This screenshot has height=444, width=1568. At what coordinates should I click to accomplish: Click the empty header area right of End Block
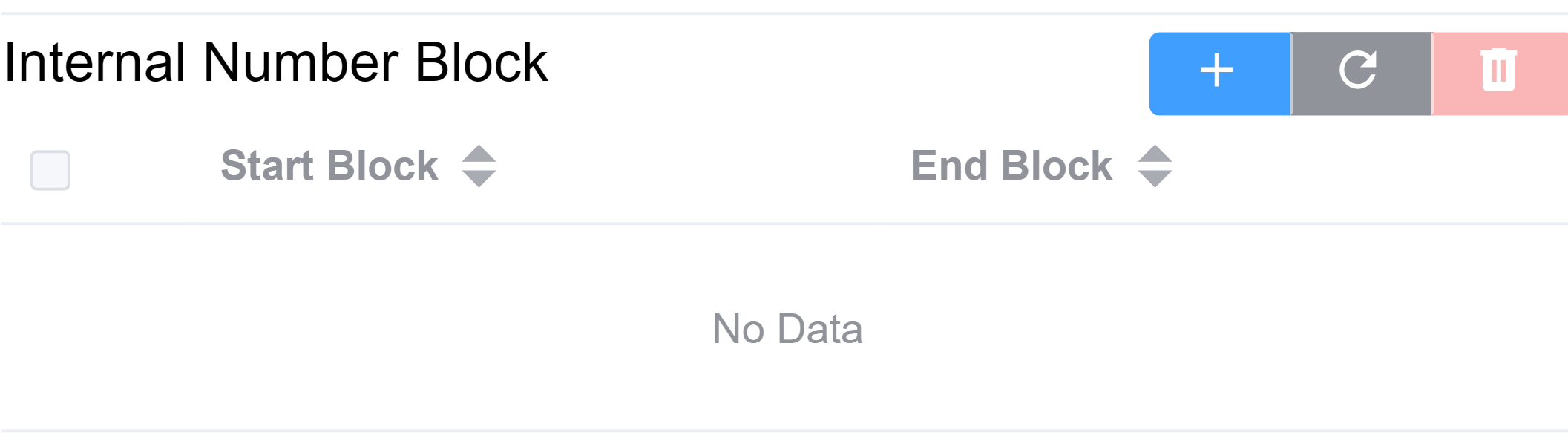point(1373,167)
